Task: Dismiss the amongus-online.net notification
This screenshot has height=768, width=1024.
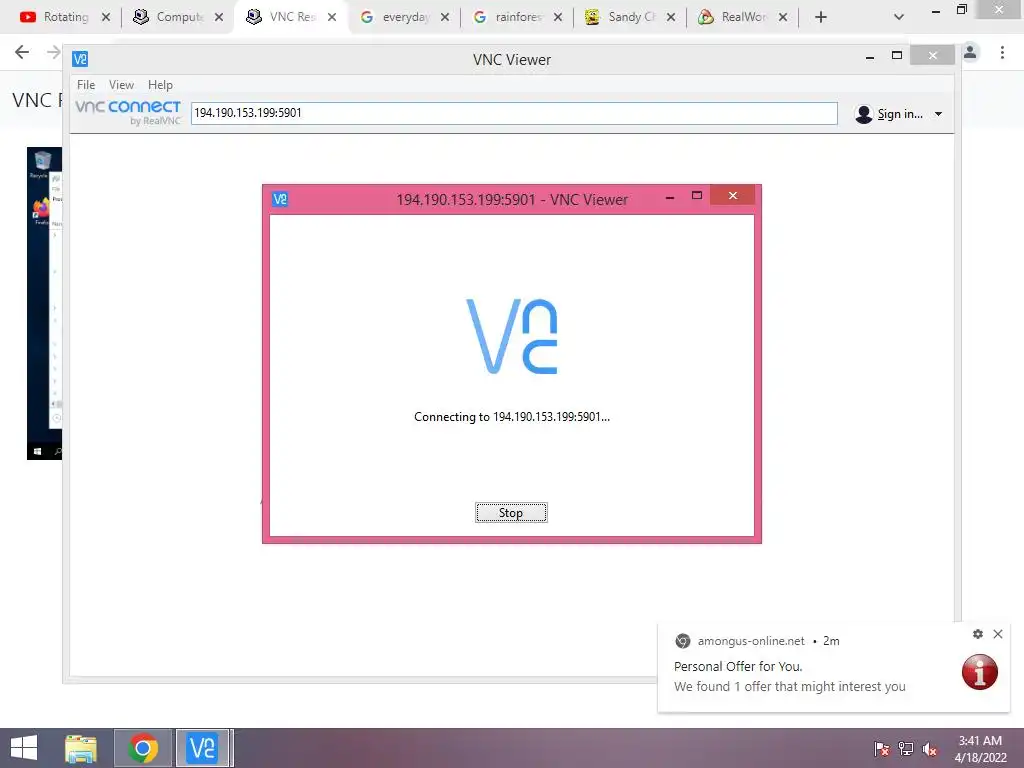Action: point(998,633)
